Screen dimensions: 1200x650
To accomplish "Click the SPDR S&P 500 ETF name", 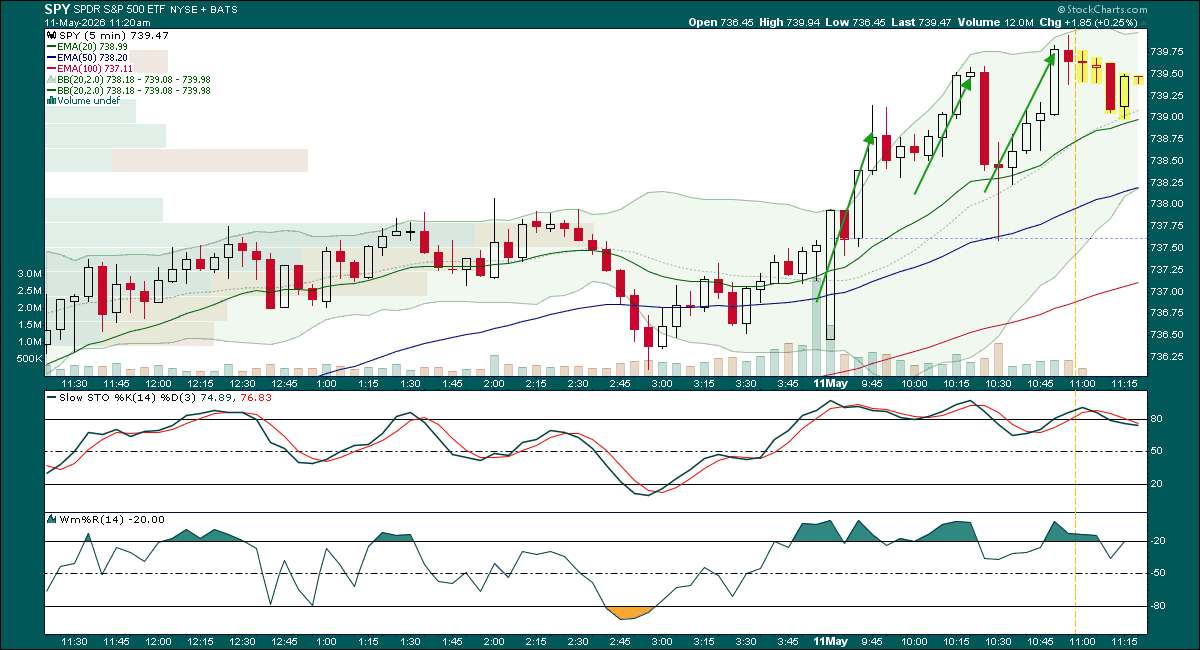I will [x=119, y=10].
